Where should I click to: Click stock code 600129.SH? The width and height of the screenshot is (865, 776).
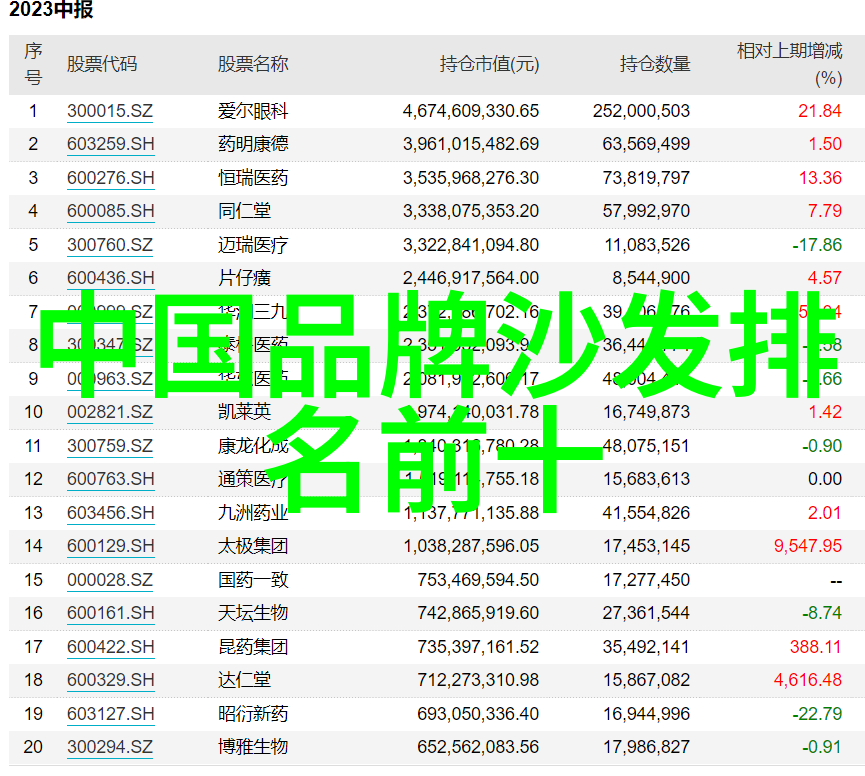point(110,546)
